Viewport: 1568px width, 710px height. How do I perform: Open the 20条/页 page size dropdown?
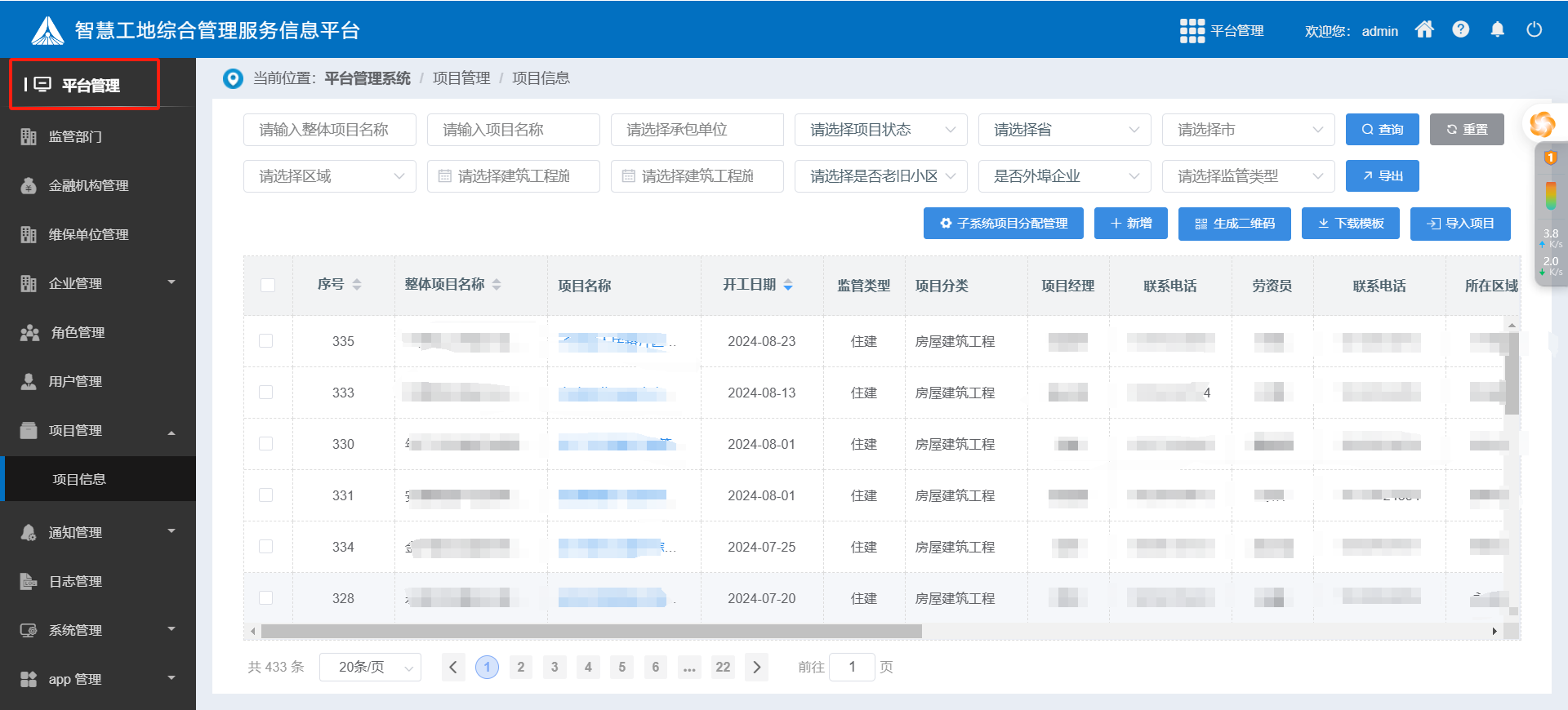pyautogui.click(x=370, y=668)
